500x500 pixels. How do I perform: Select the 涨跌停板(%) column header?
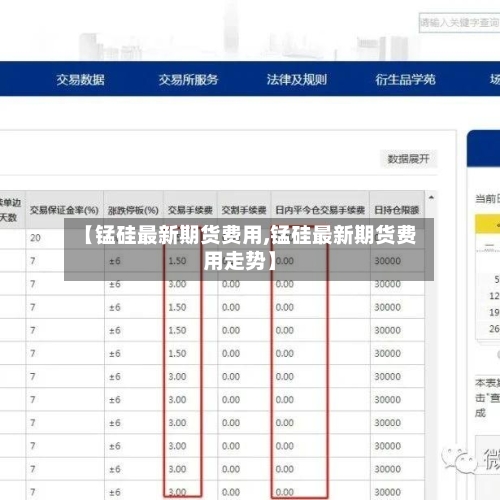coord(133,210)
